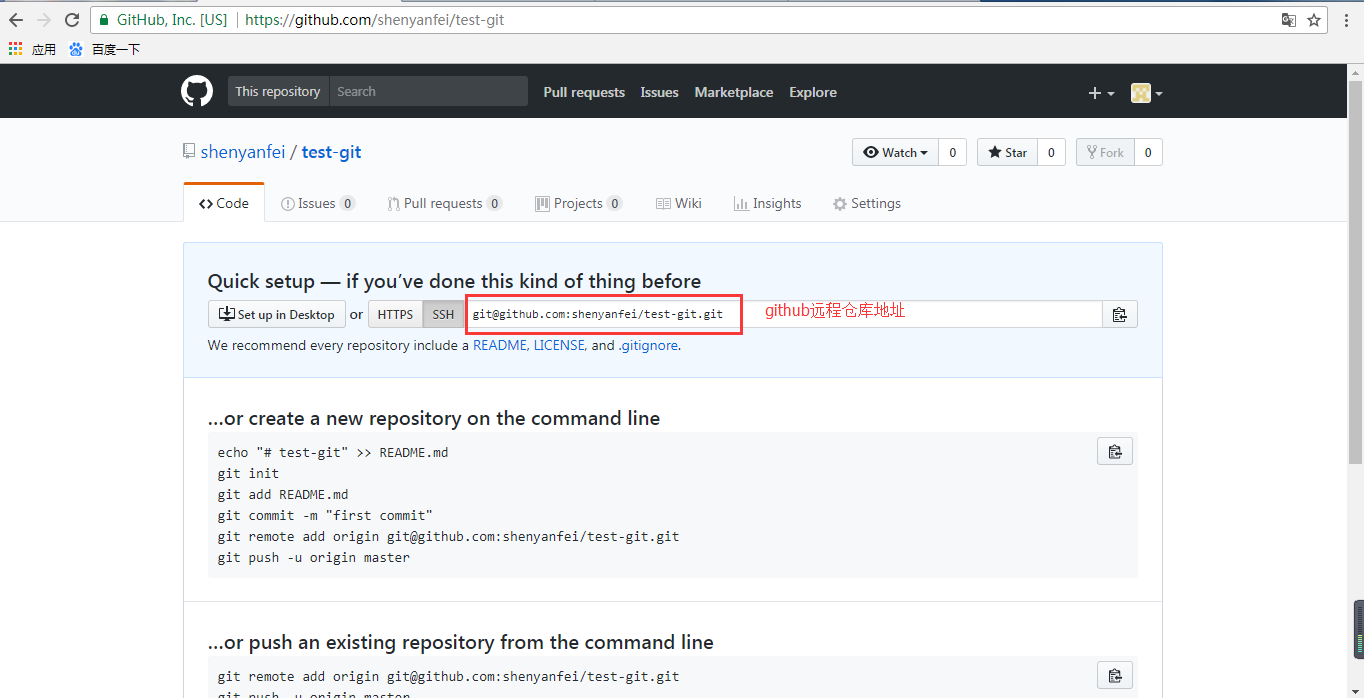Bookmark this page with the star icon
This screenshot has height=698, width=1364.
pyautogui.click(x=1314, y=20)
